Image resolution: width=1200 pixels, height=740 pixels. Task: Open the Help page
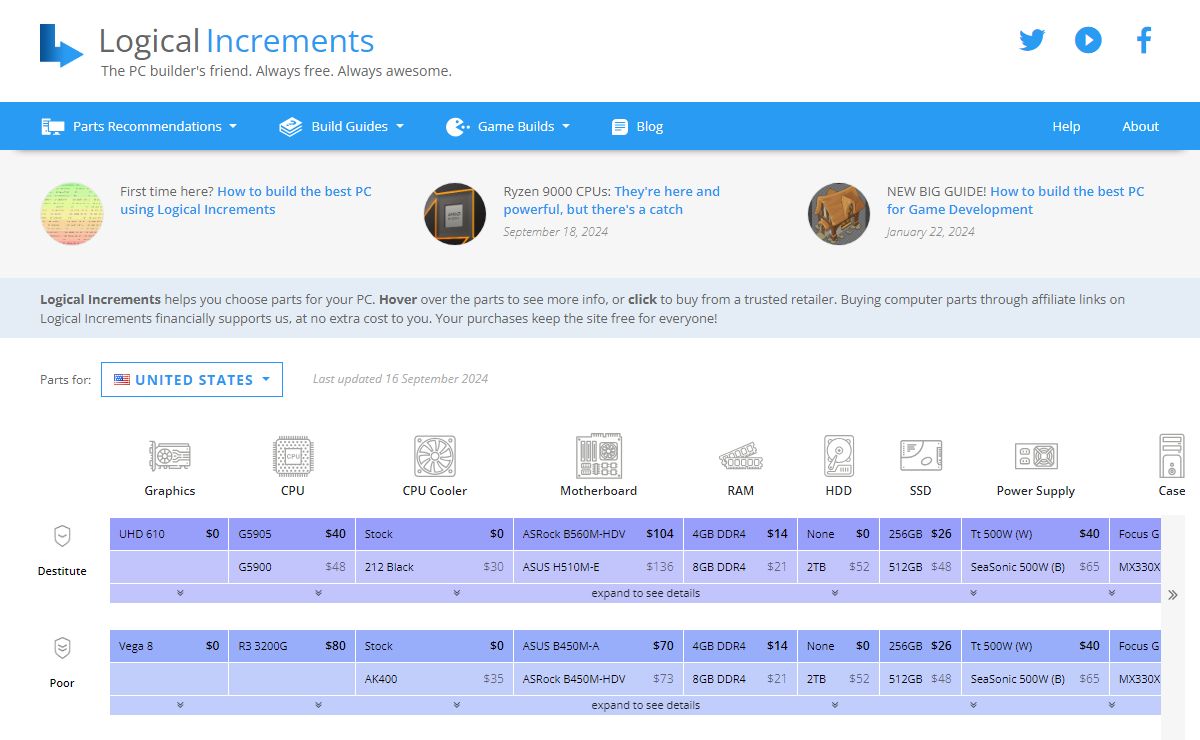[1066, 126]
